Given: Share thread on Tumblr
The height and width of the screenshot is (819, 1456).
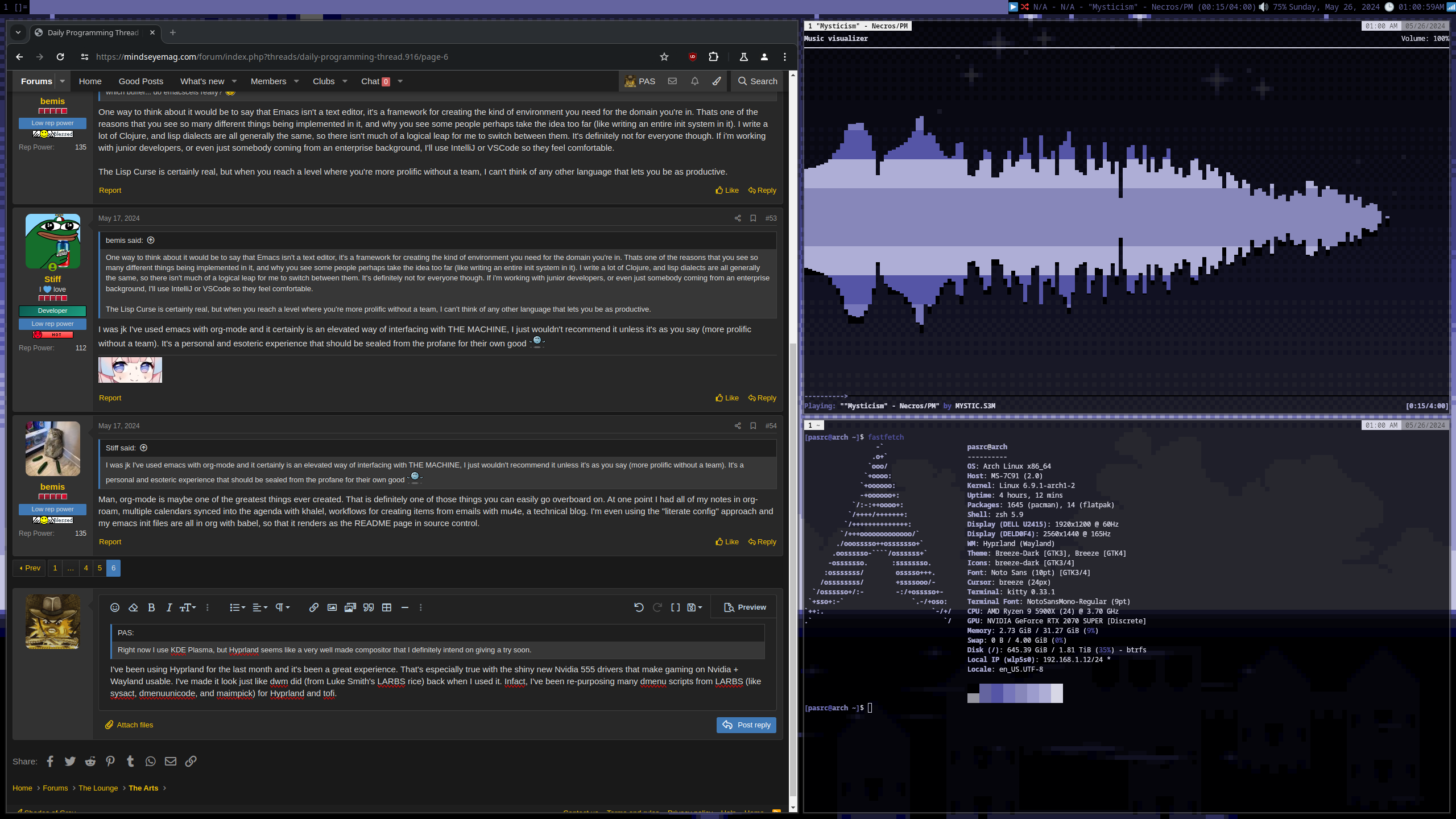Looking at the screenshot, I should [130, 762].
